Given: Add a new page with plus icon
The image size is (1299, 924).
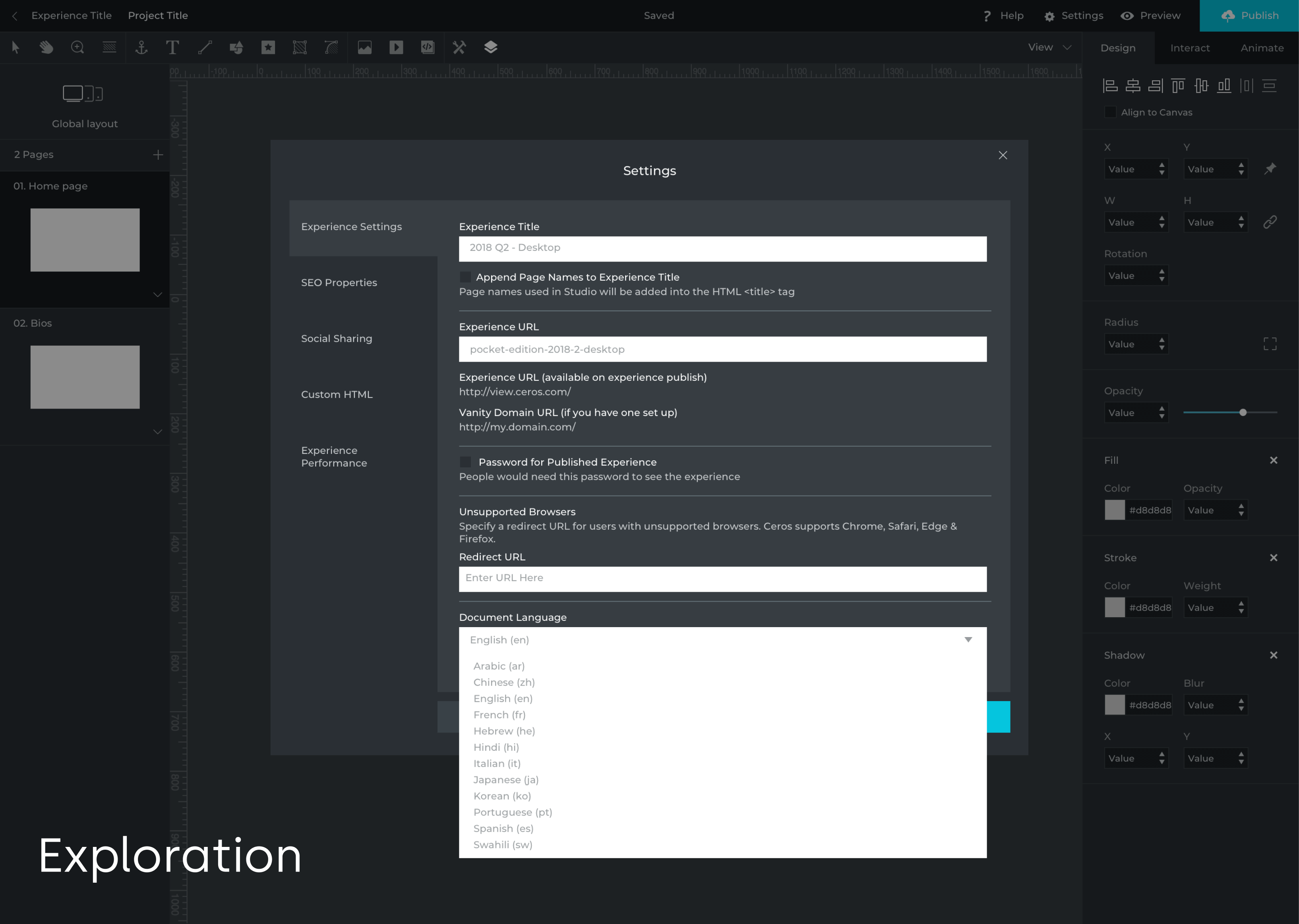Looking at the screenshot, I should point(158,155).
